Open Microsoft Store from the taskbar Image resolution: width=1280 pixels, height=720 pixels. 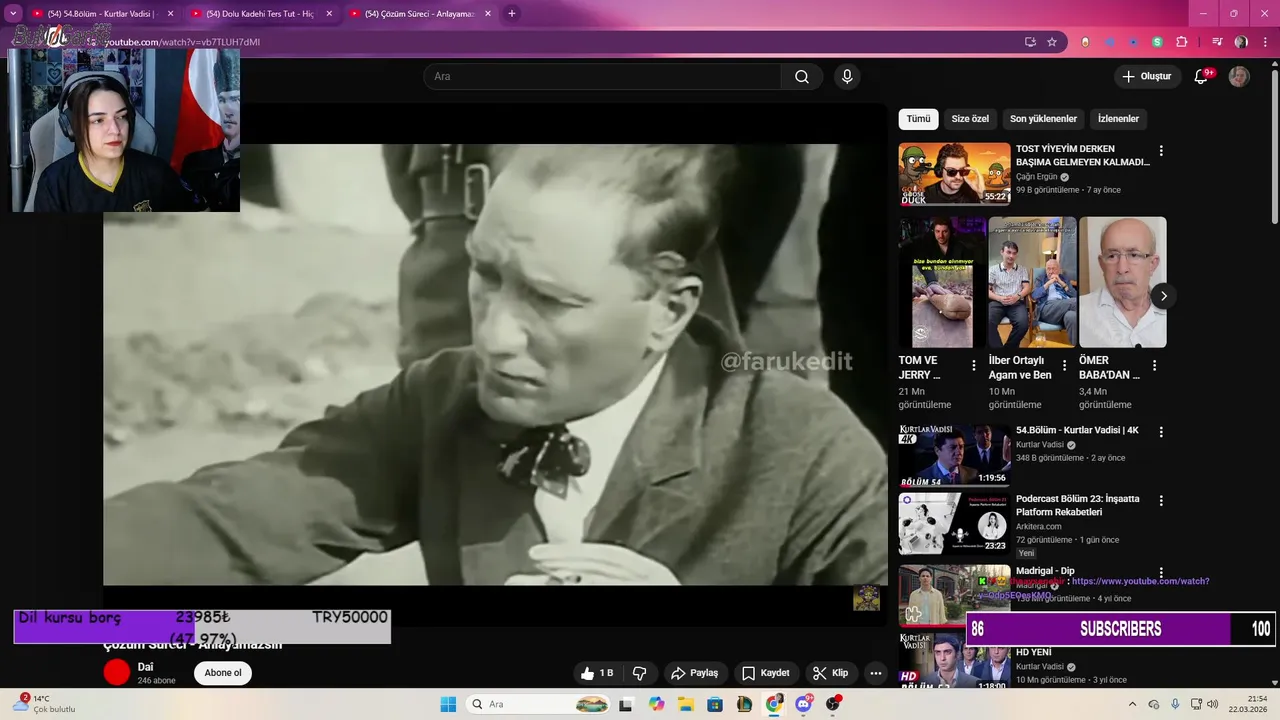pos(715,704)
